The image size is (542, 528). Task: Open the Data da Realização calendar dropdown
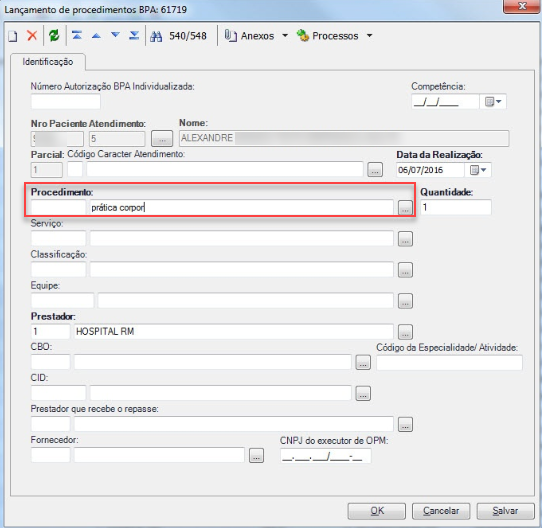pyautogui.click(x=478, y=170)
